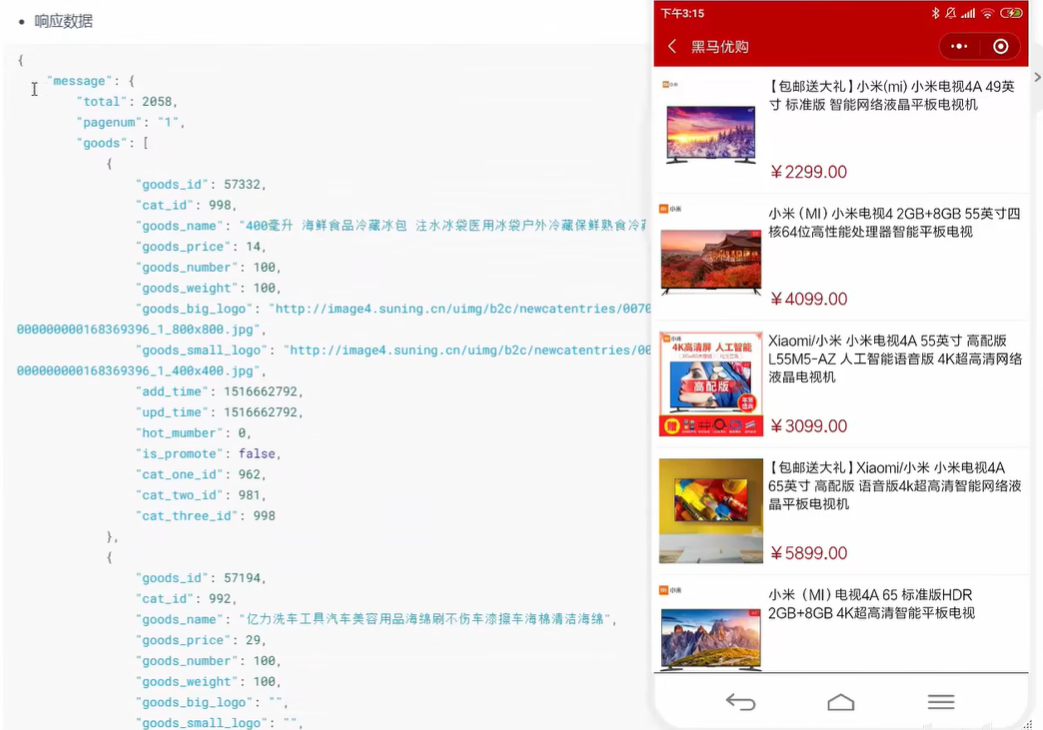Click the "goods_price": 29 line
The image size is (1043, 730).
(201, 639)
